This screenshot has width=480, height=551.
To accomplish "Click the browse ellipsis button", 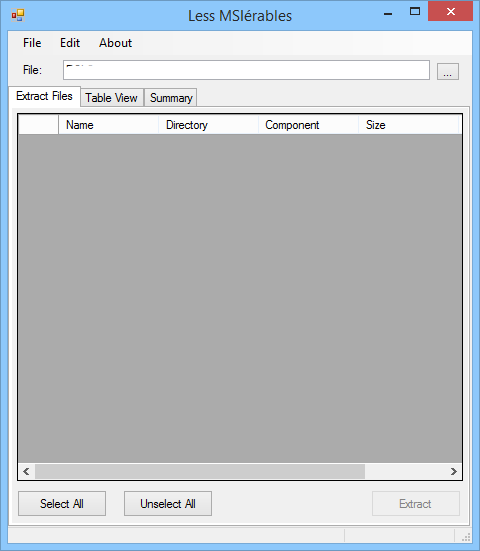I will [x=448, y=71].
